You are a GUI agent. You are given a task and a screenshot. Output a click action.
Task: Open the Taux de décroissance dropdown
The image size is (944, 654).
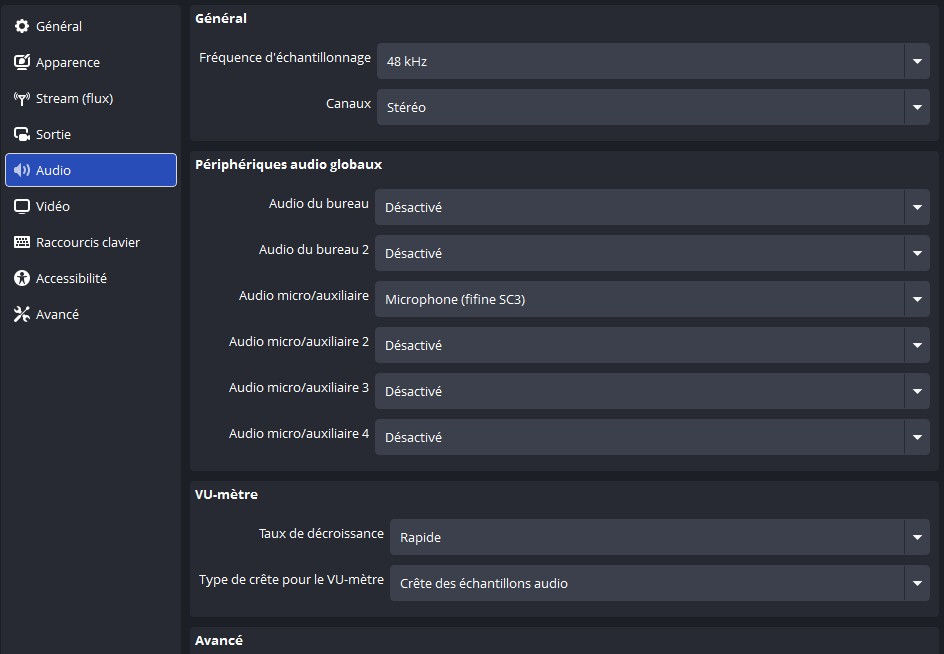click(x=660, y=537)
